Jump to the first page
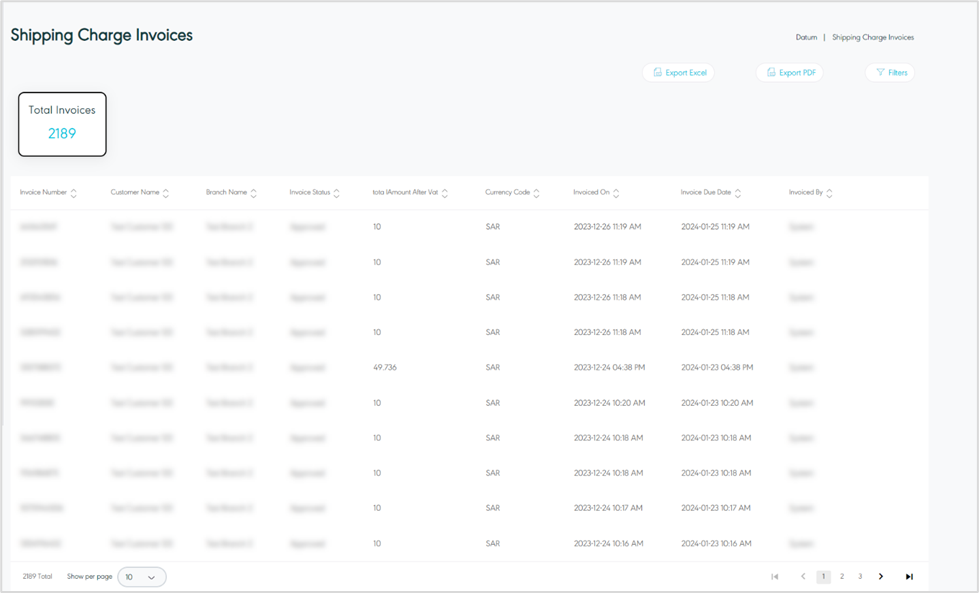 (x=775, y=577)
